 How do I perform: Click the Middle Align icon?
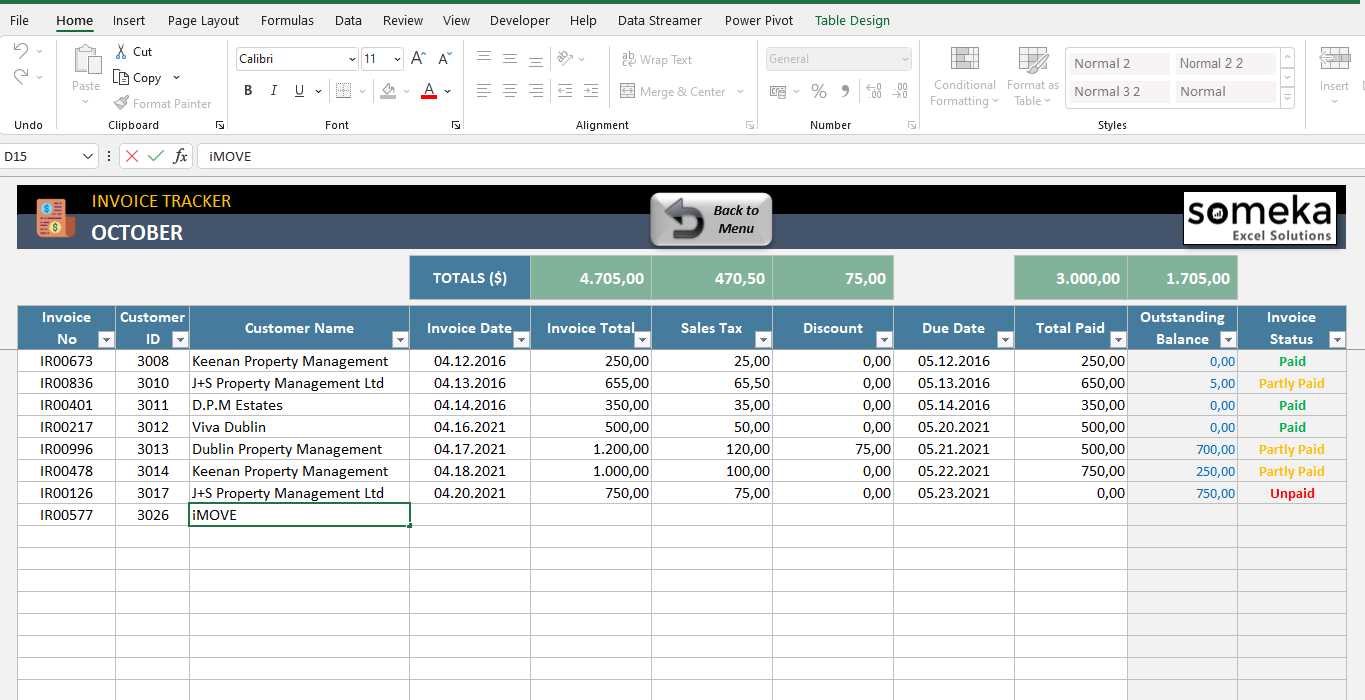pos(510,59)
